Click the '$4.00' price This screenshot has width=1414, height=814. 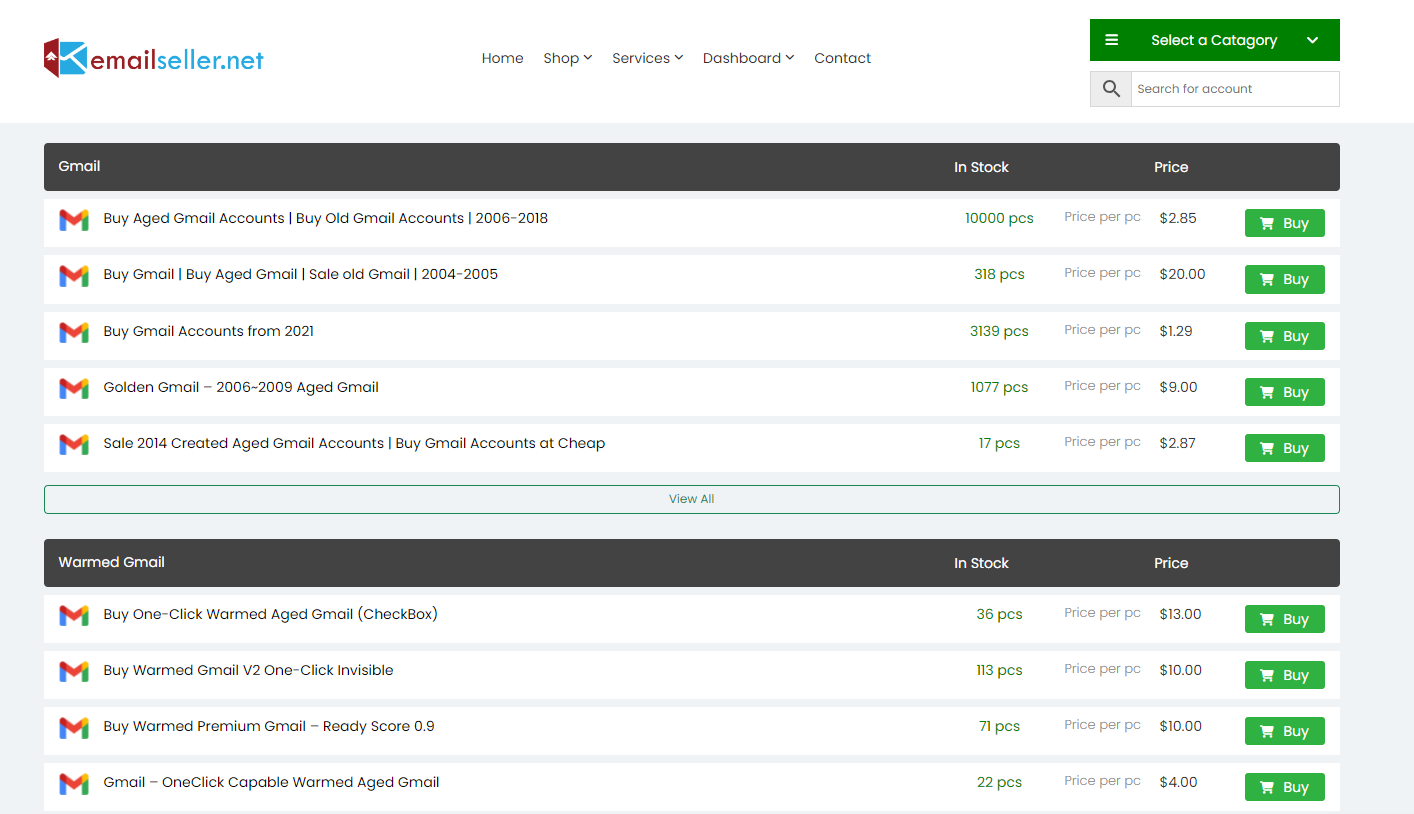pos(1178,782)
